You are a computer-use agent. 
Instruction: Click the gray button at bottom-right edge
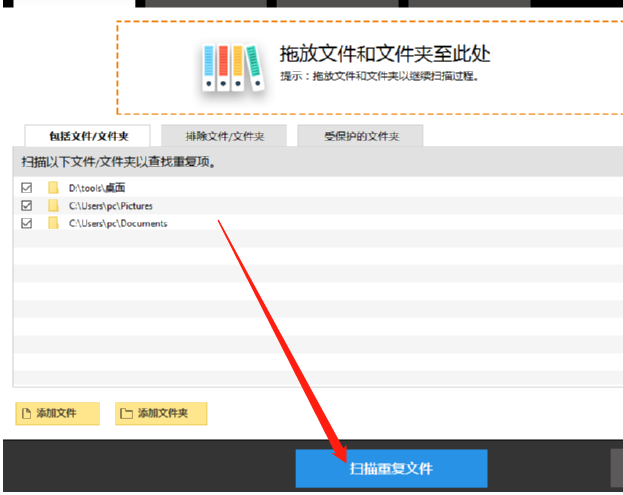pyautogui.click(x=616, y=468)
